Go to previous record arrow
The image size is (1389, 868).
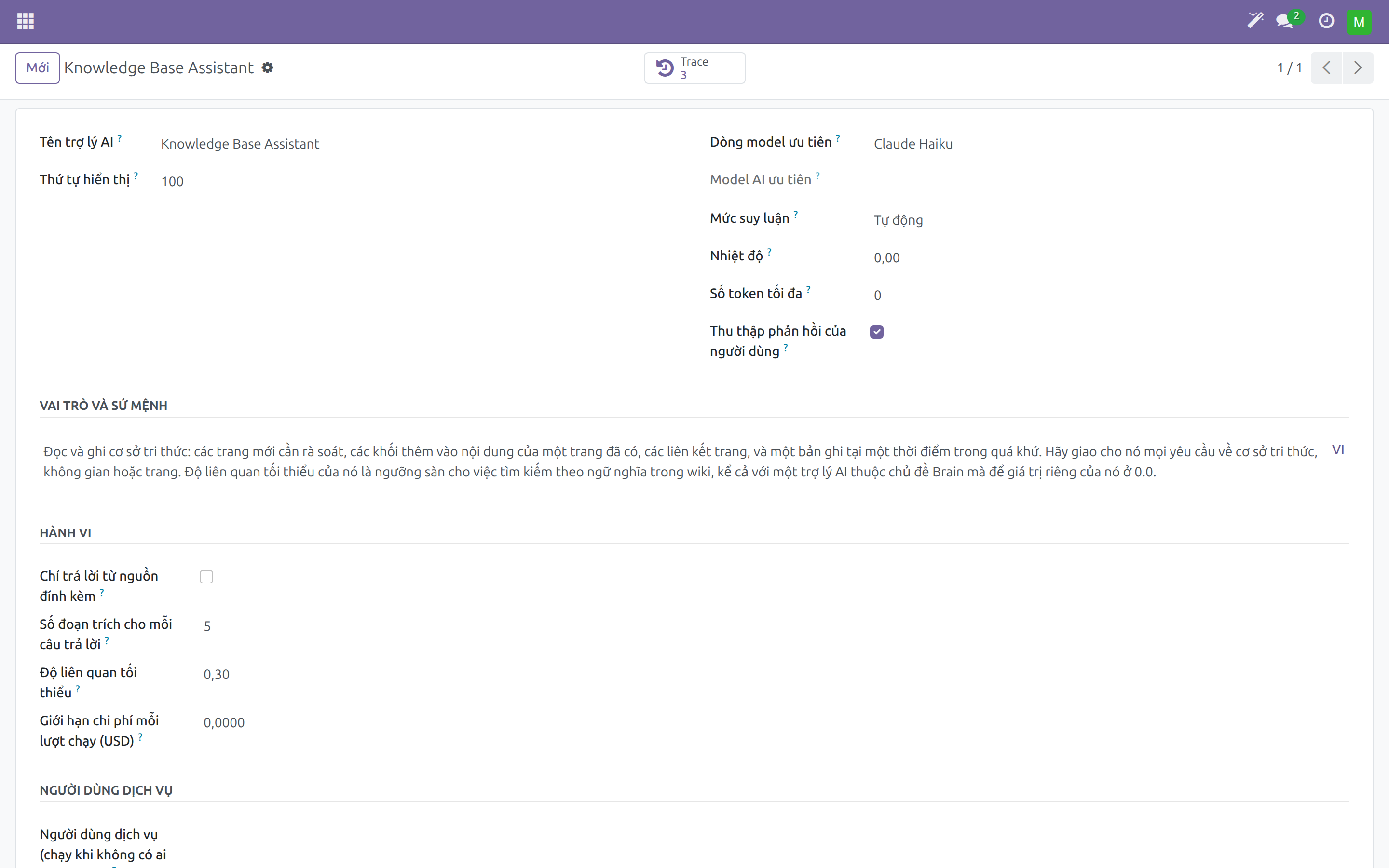click(x=1326, y=68)
